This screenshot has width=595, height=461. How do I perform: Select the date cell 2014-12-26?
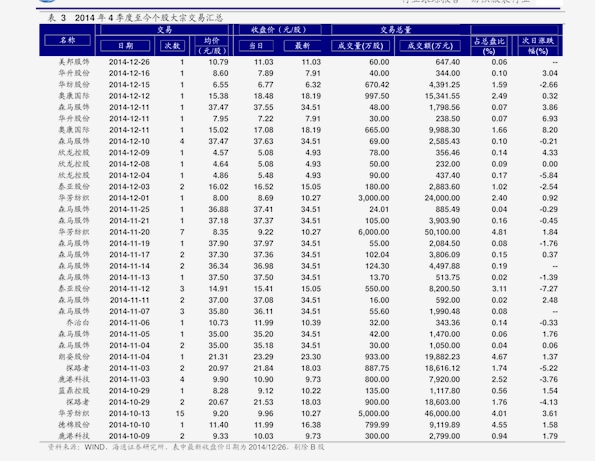(129, 62)
